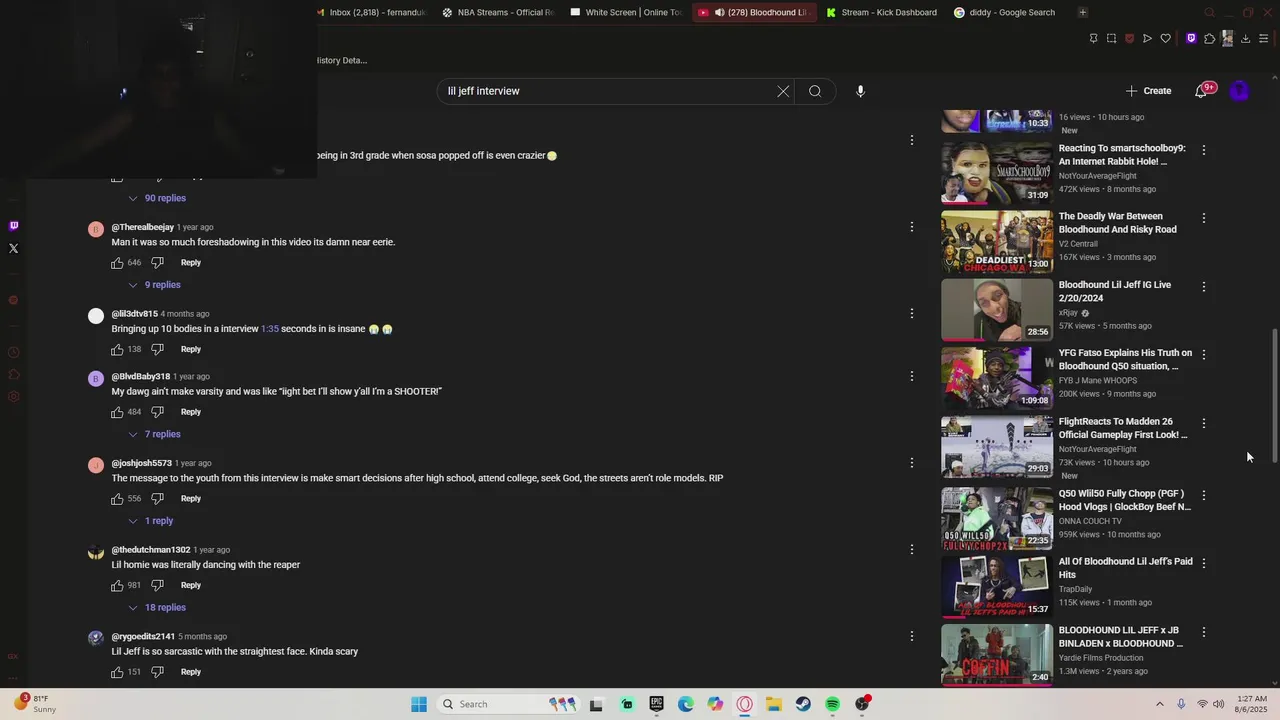Open options for Bloodhound Lil Jeff IG Live

1203,287
